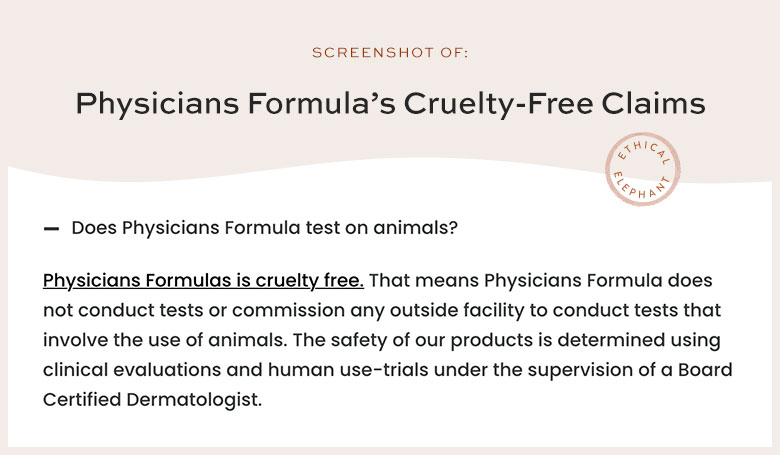Click 'Cruelty-Free' in the main heading

tap(498, 104)
